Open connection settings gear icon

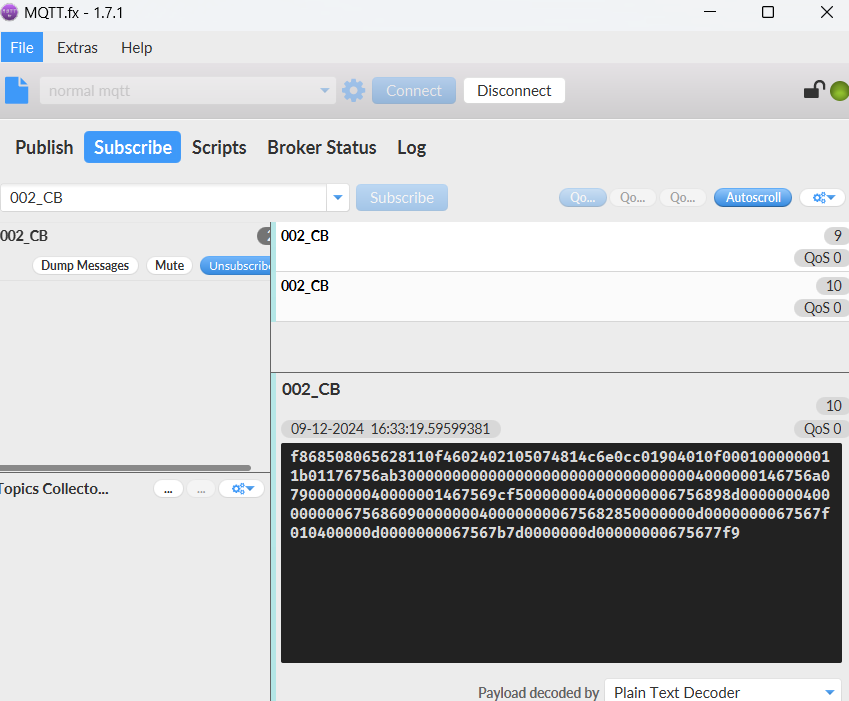354,90
